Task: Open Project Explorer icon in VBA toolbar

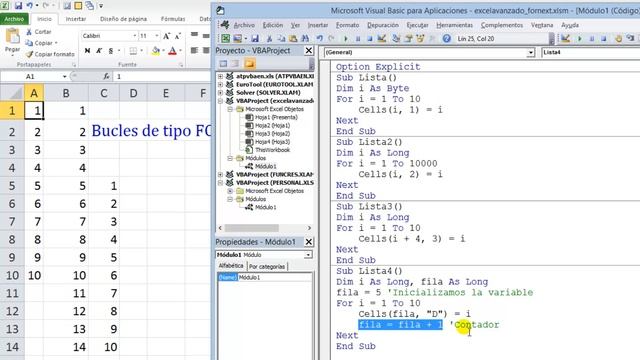Action: click(x=396, y=38)
